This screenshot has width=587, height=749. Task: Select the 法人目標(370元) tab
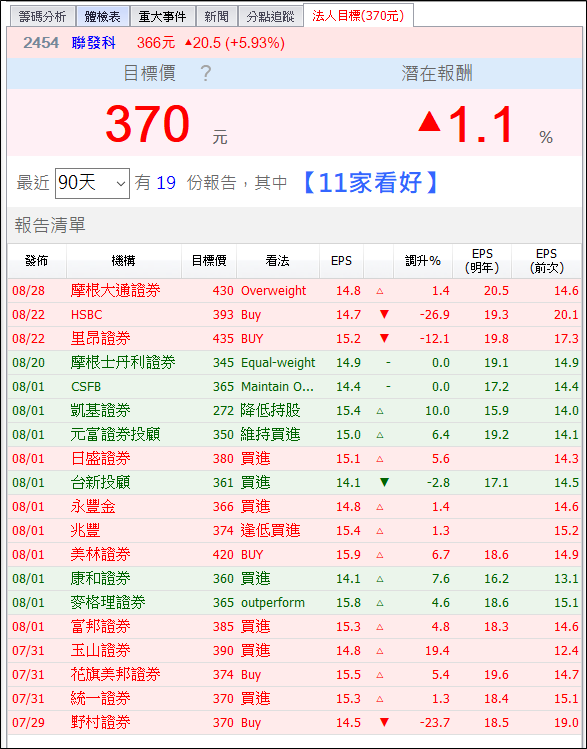pos(358,16)
